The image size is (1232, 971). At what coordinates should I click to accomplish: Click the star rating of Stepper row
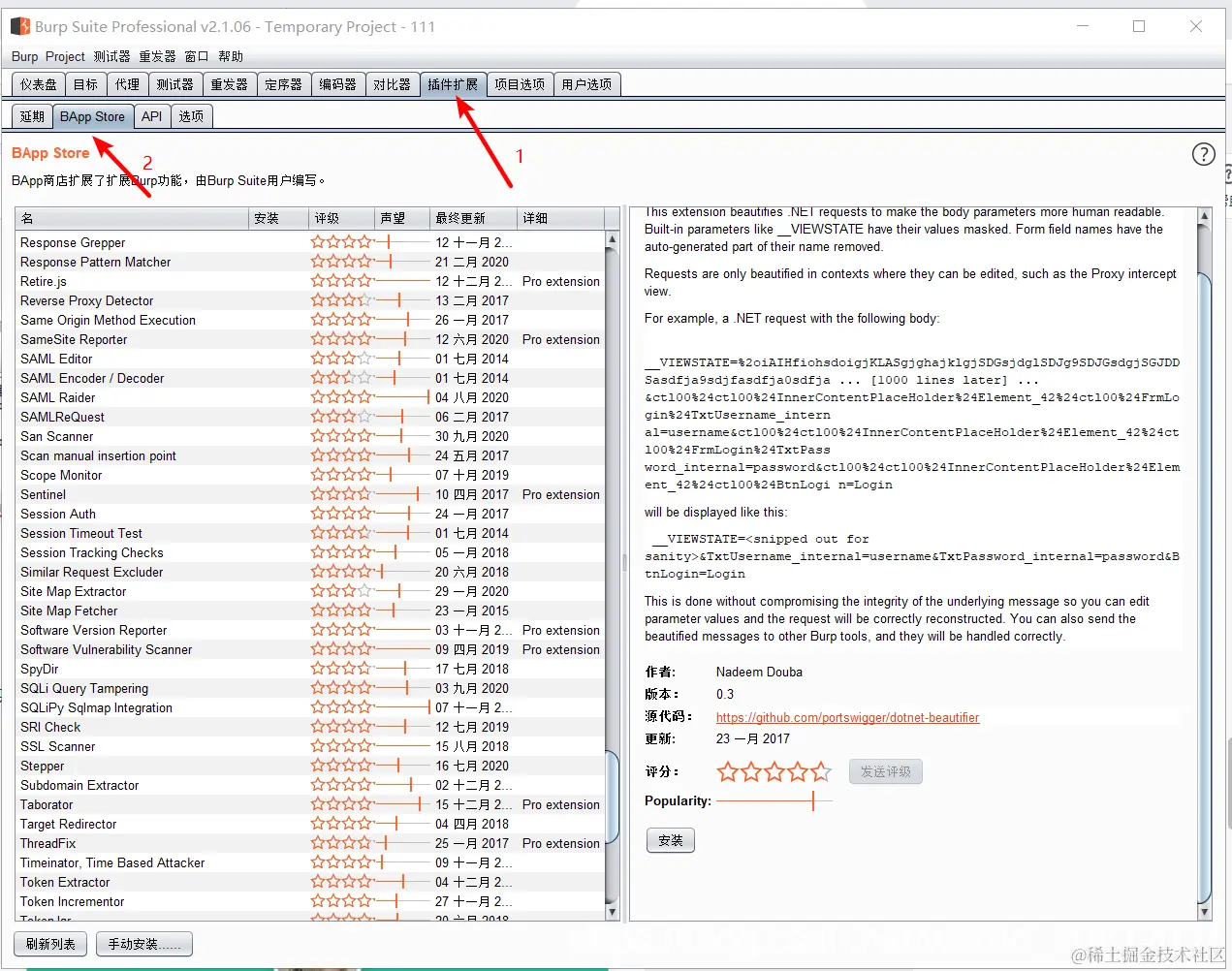tap(342, 766)
